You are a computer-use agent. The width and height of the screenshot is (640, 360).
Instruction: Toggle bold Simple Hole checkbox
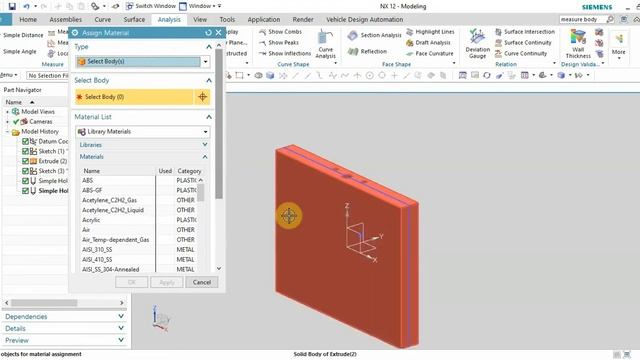point(25,191)
